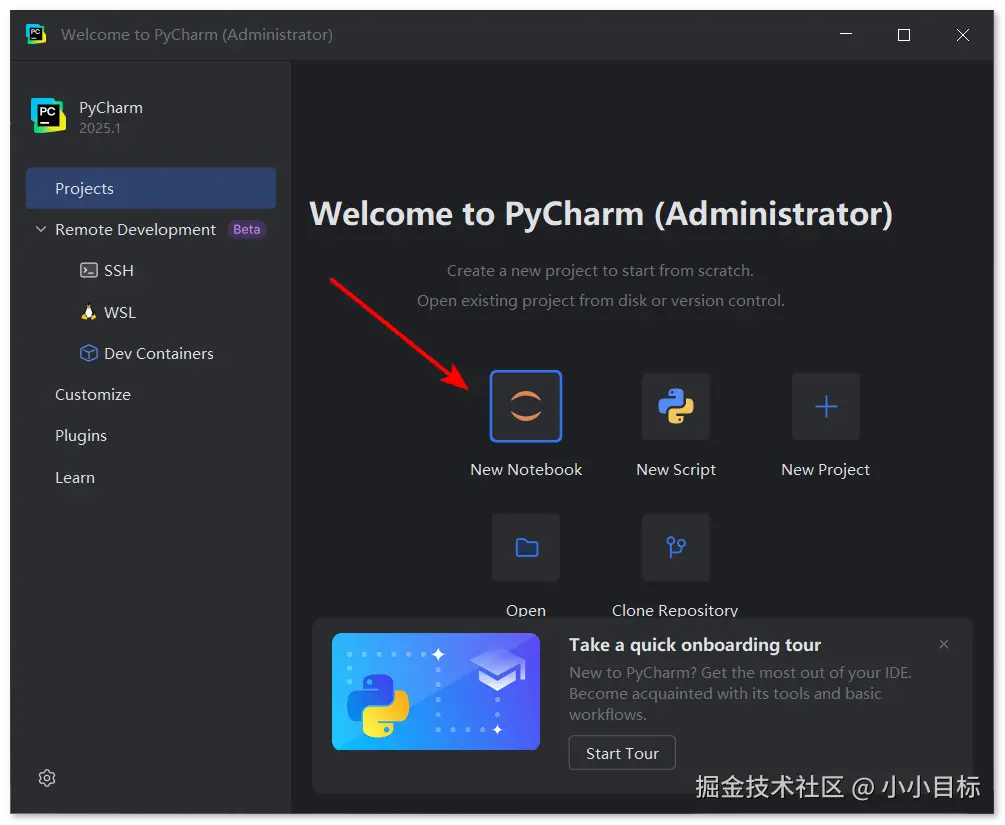Go to the Learn tab
Viewport: 1005px width, 825px height.
tap(75, 478)
